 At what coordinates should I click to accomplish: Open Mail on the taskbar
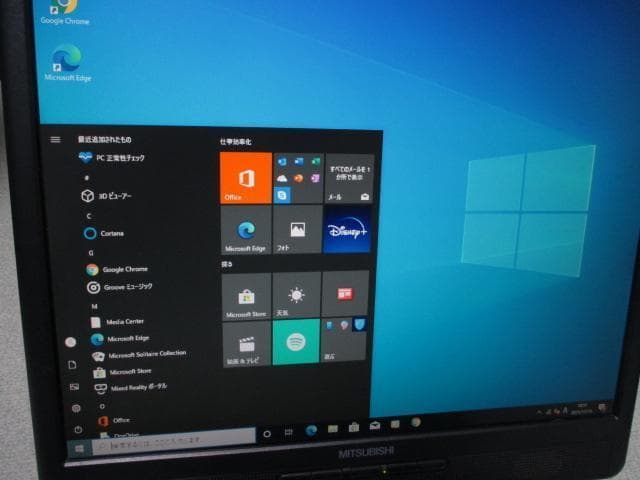click(x=375, y=425)
